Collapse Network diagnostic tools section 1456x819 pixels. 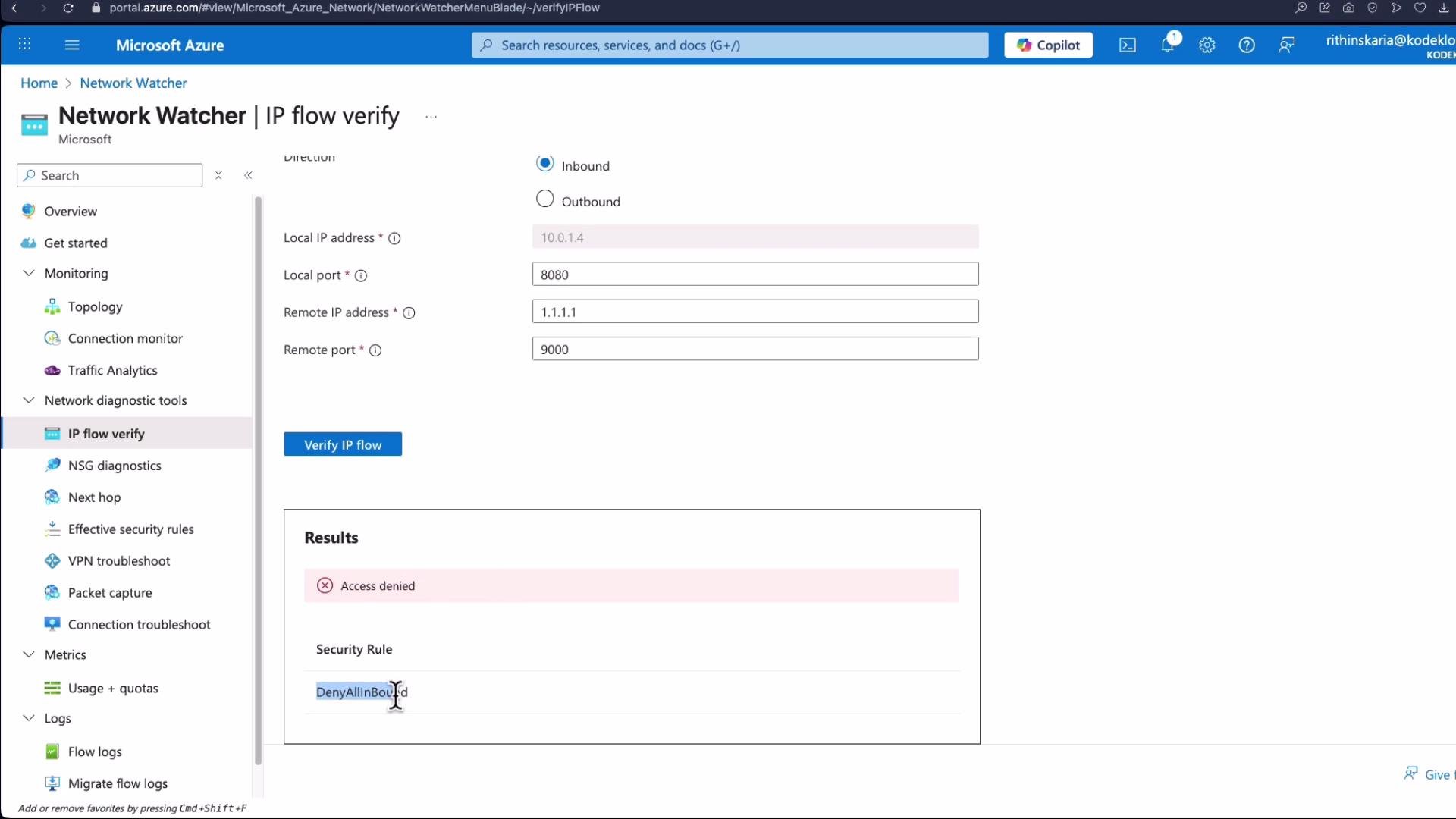29,400
